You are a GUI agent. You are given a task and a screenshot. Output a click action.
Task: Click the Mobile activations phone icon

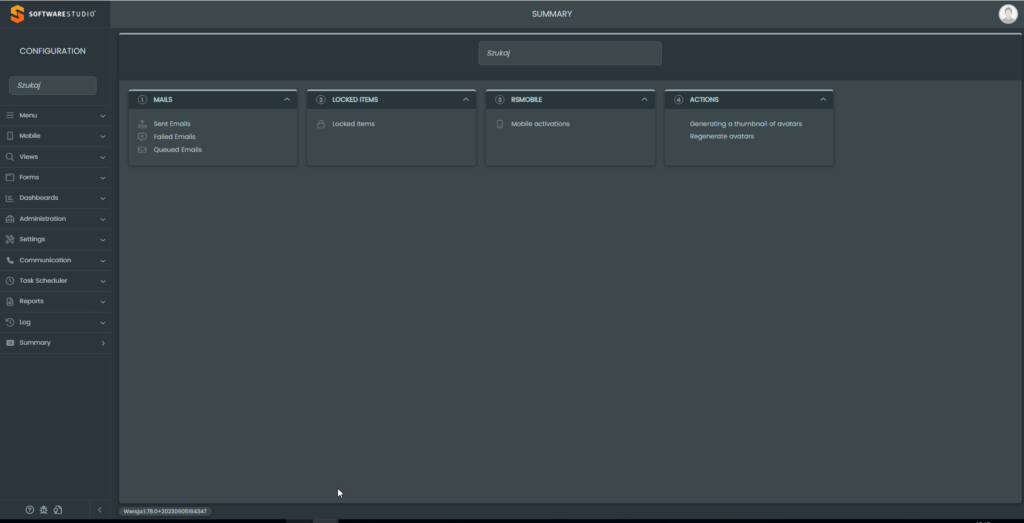click(500, 124)
